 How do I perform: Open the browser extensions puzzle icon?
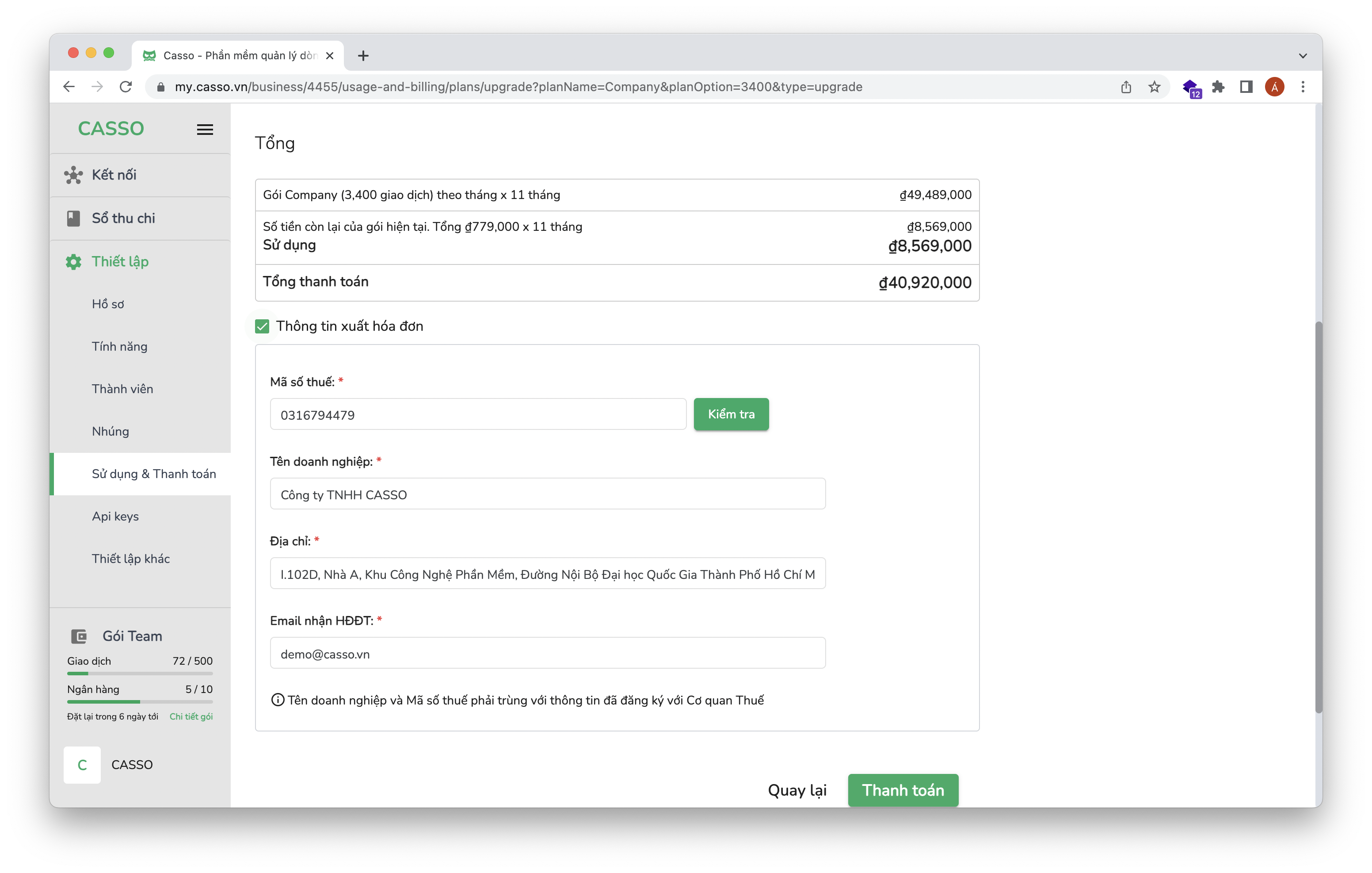coord(1218,87)
